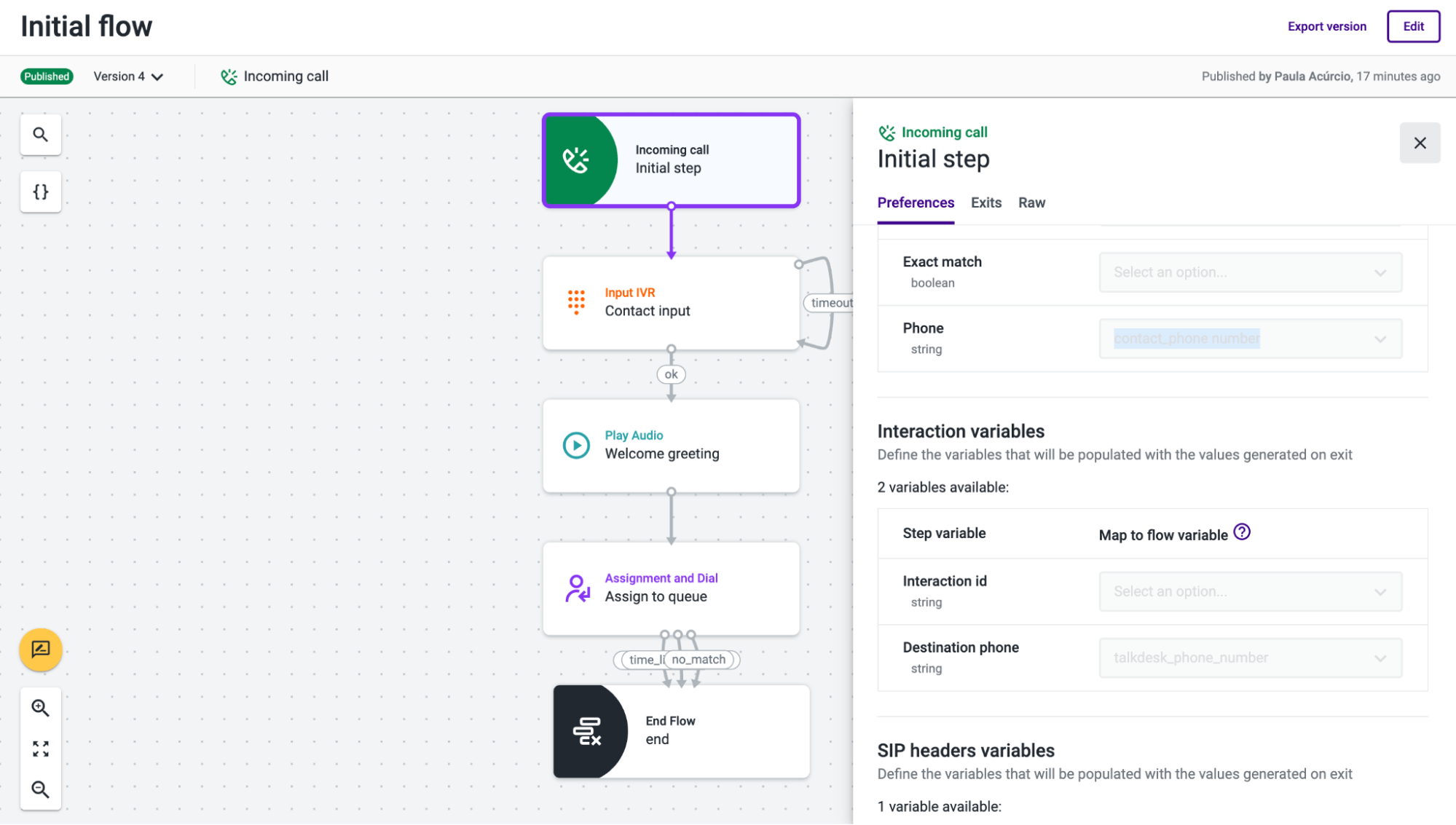Open the Exact match option dropdown
Viewport: 1456px width, 825px height.
pos(1250,272)
